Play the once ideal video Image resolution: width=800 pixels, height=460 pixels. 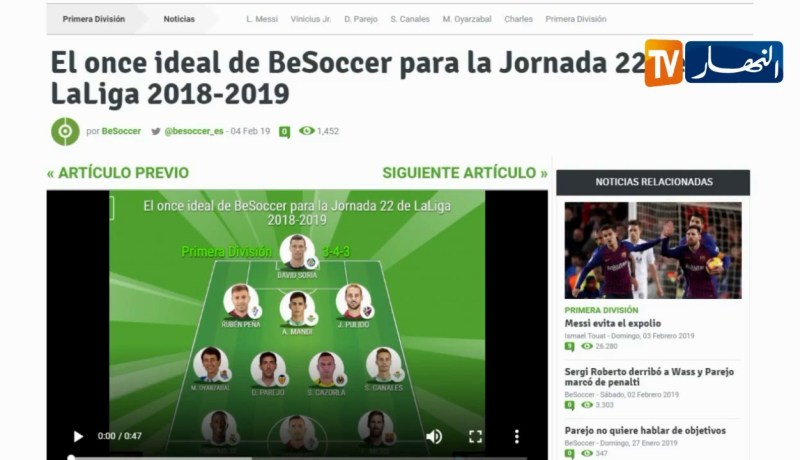coord(78,437)
